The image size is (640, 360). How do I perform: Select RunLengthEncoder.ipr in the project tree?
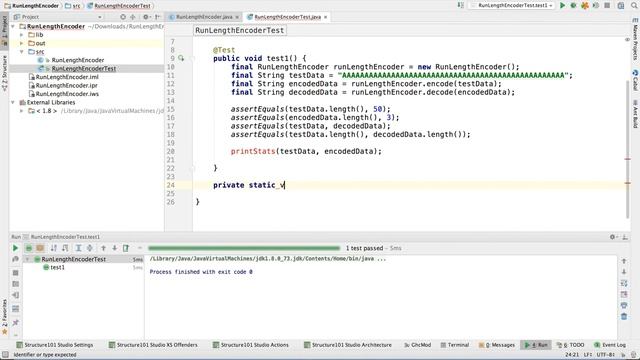(63, 85)
